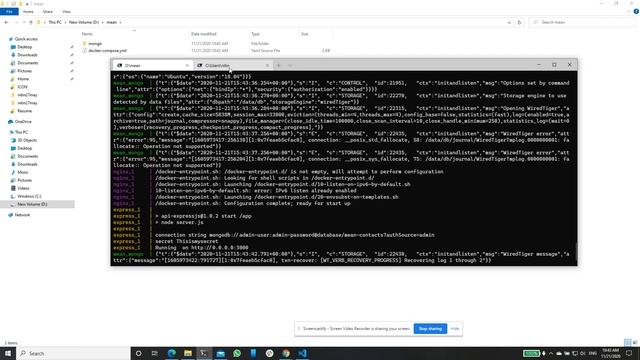This screenshot has height=360, width=640.
Task: Go up one folder level in Explorer
Action: tap(31, 22)
